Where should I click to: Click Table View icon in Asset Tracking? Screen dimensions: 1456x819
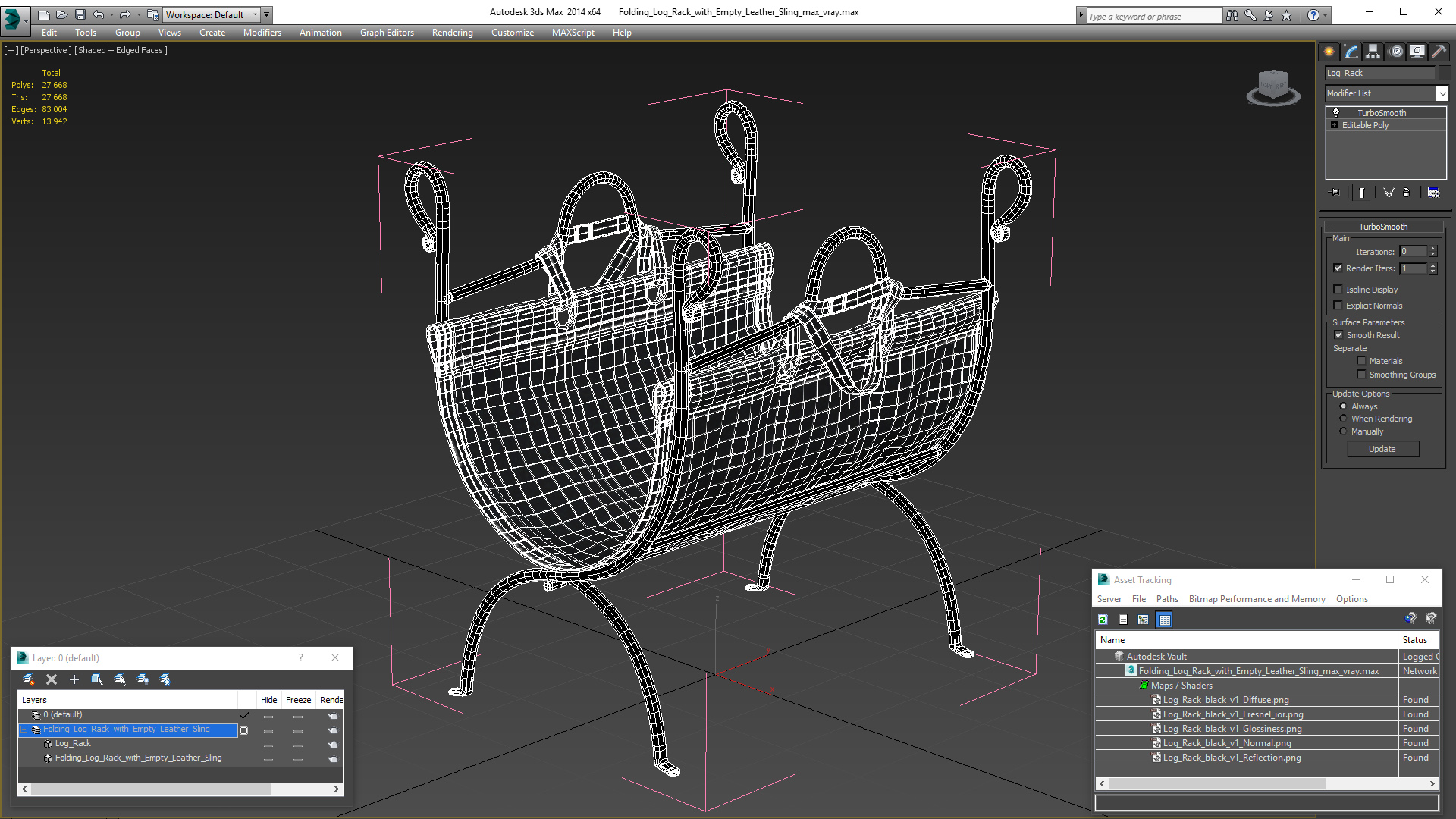pos(1165,620)
